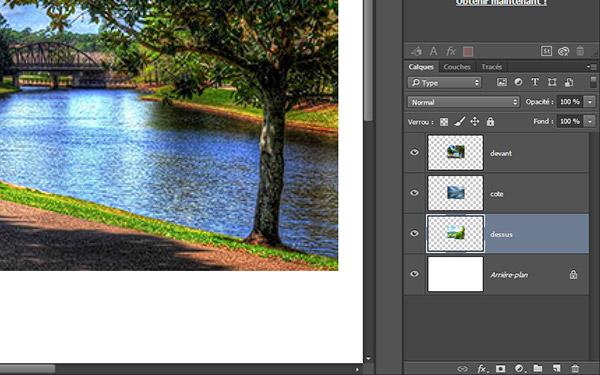Screen dimensions: 600x375
Task: Create new fill or adjustment layer icon
Action: click(x=519, y=368)
